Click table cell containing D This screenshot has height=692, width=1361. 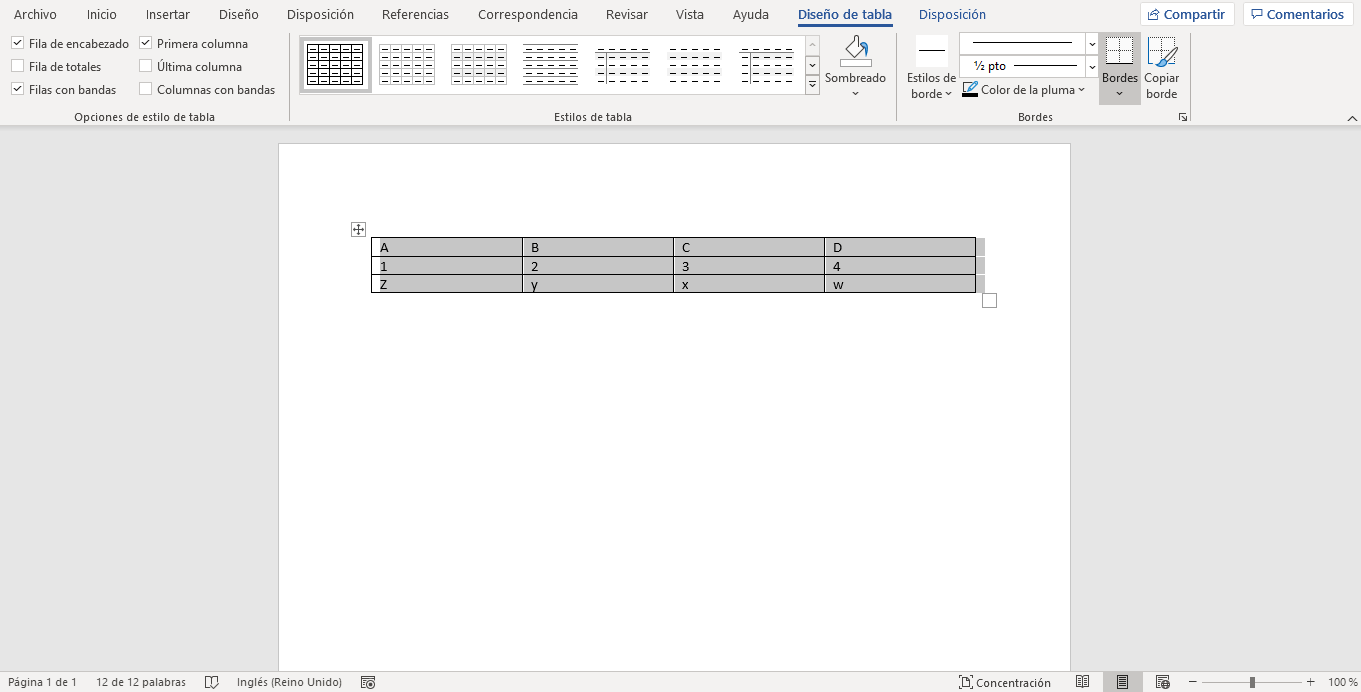(900, 247)
